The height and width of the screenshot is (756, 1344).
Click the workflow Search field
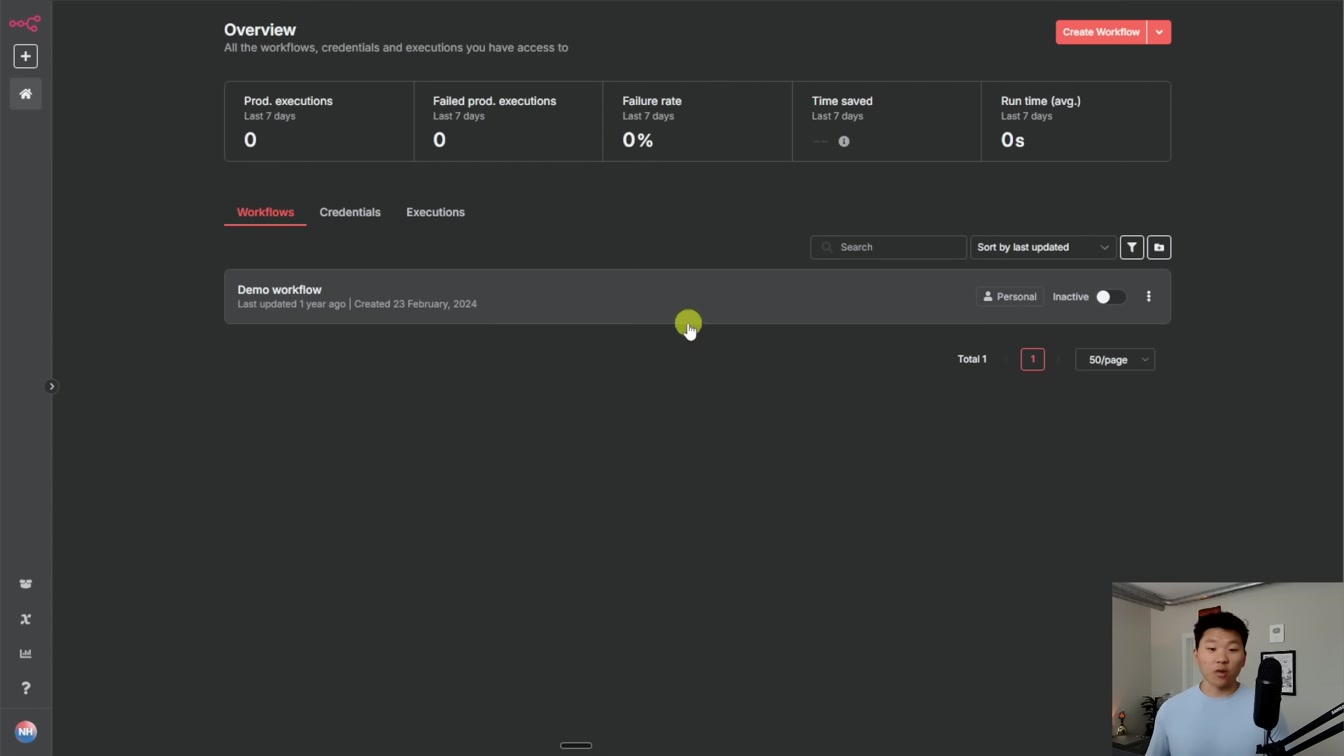tap(888, 247)
